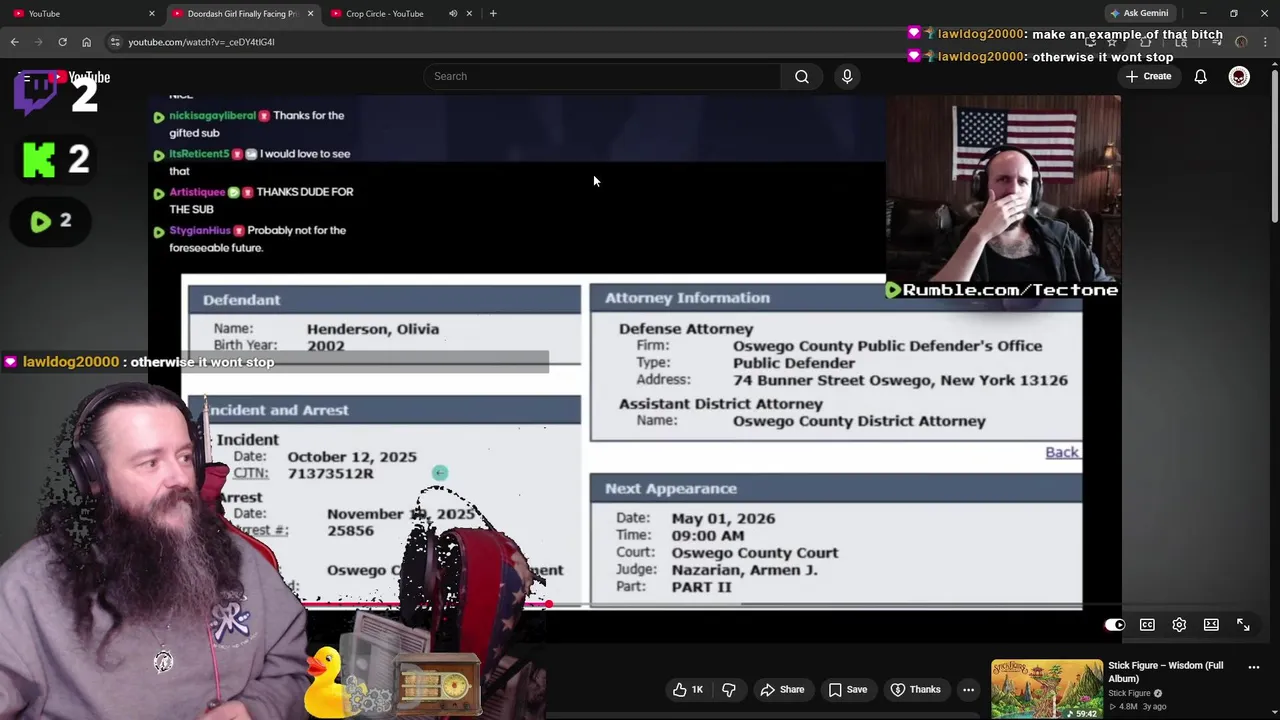Open options menu for Stick Figure Wisdom video
1280x720 pixels.
(1254, 666)
